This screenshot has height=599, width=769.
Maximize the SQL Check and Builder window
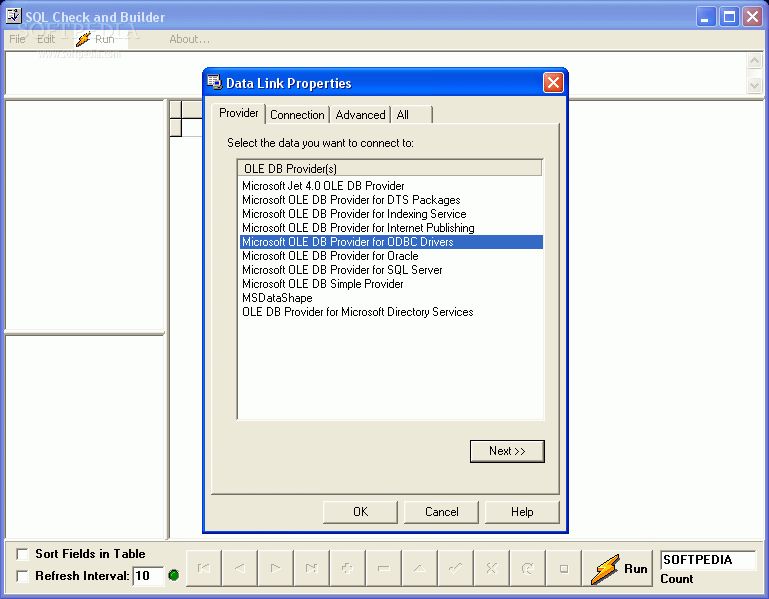(729, 17)
